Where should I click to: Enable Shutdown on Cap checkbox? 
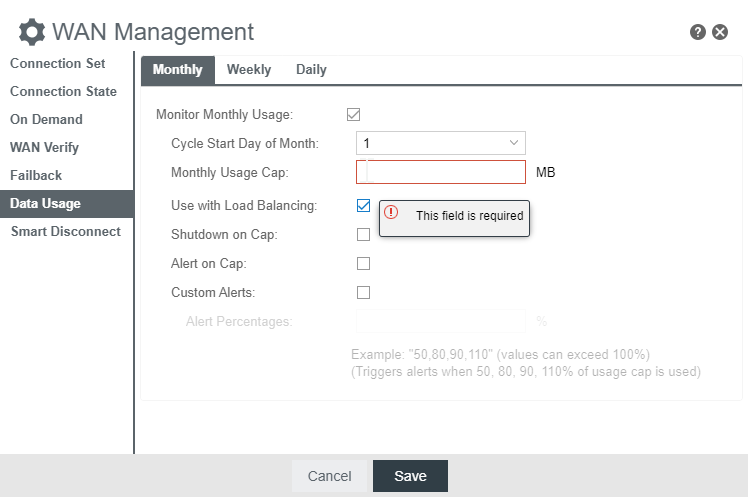[x=364, y=235]
